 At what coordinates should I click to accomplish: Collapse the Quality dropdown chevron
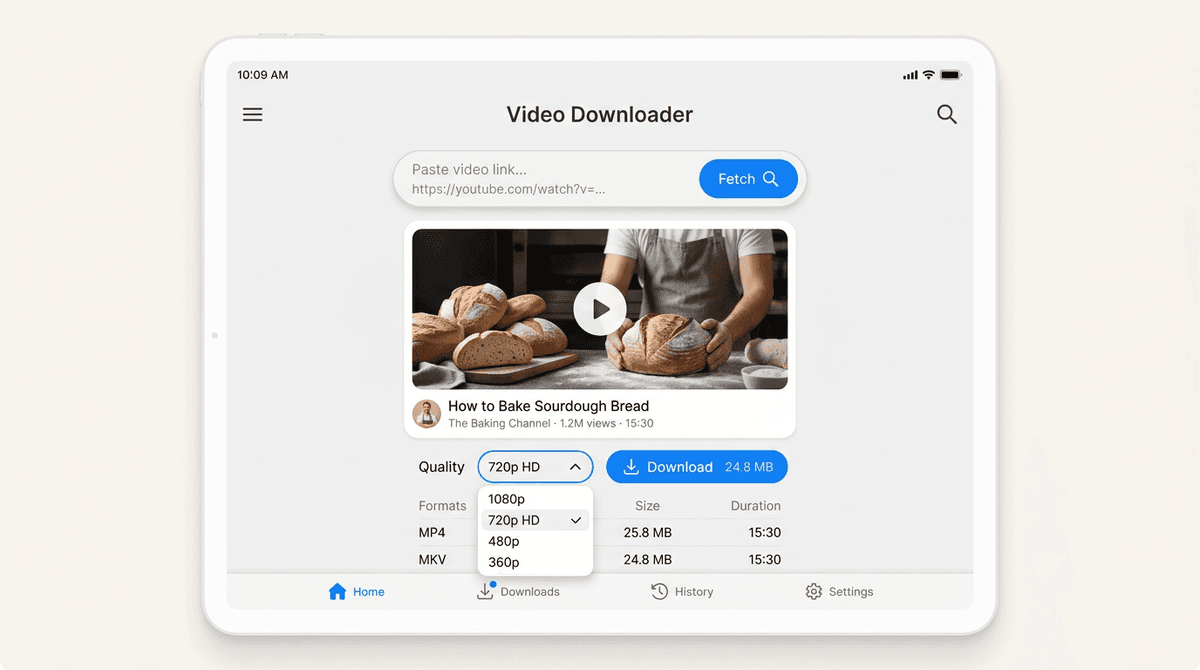pyautogui.click(x=576, y=466)
